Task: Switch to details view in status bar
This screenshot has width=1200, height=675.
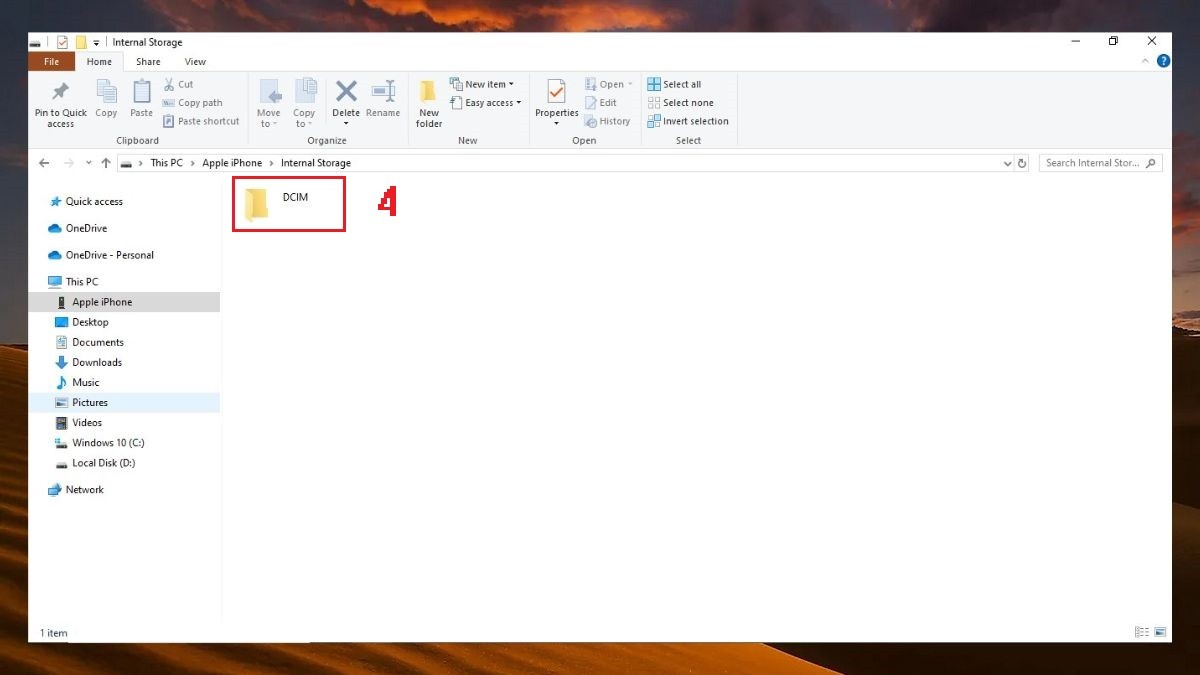Action: tap(1142, 633)
